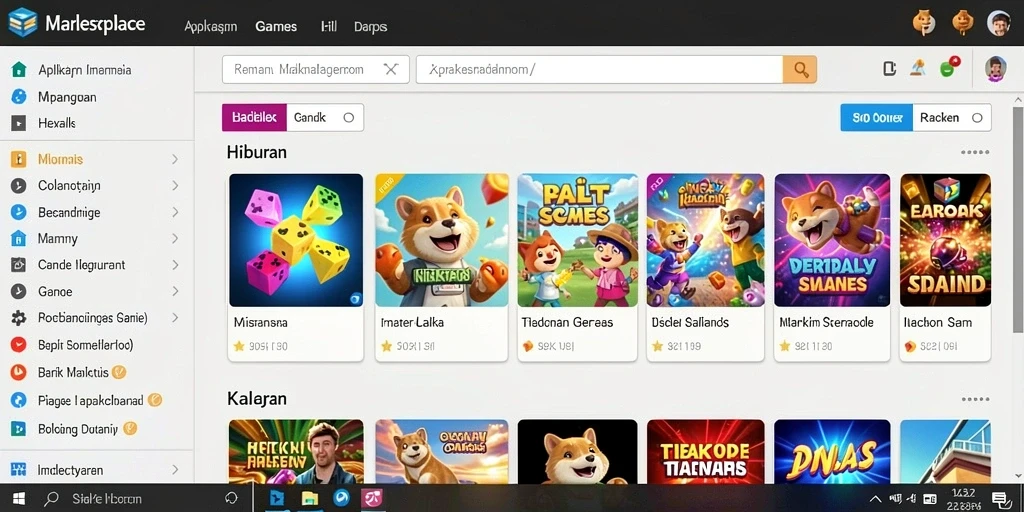Open the user avatar in the top header
1024x512 pixels.
coord(999,23)
